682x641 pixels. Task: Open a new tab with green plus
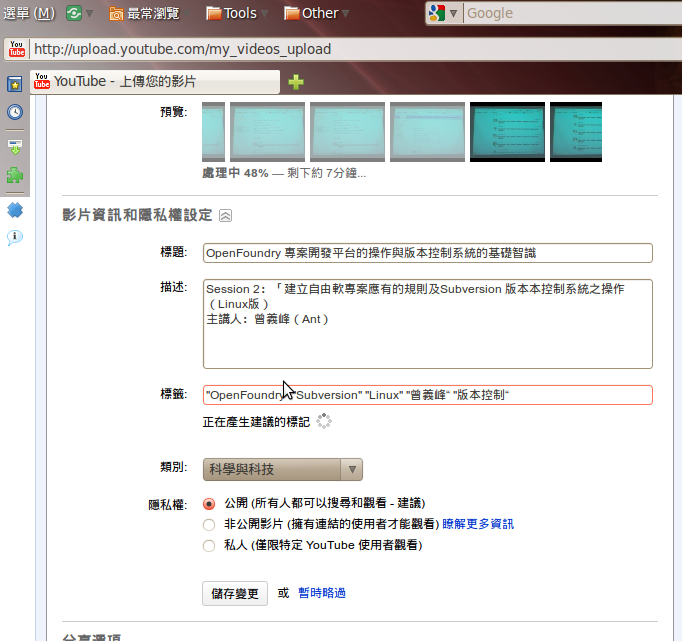tap(296, 82)
